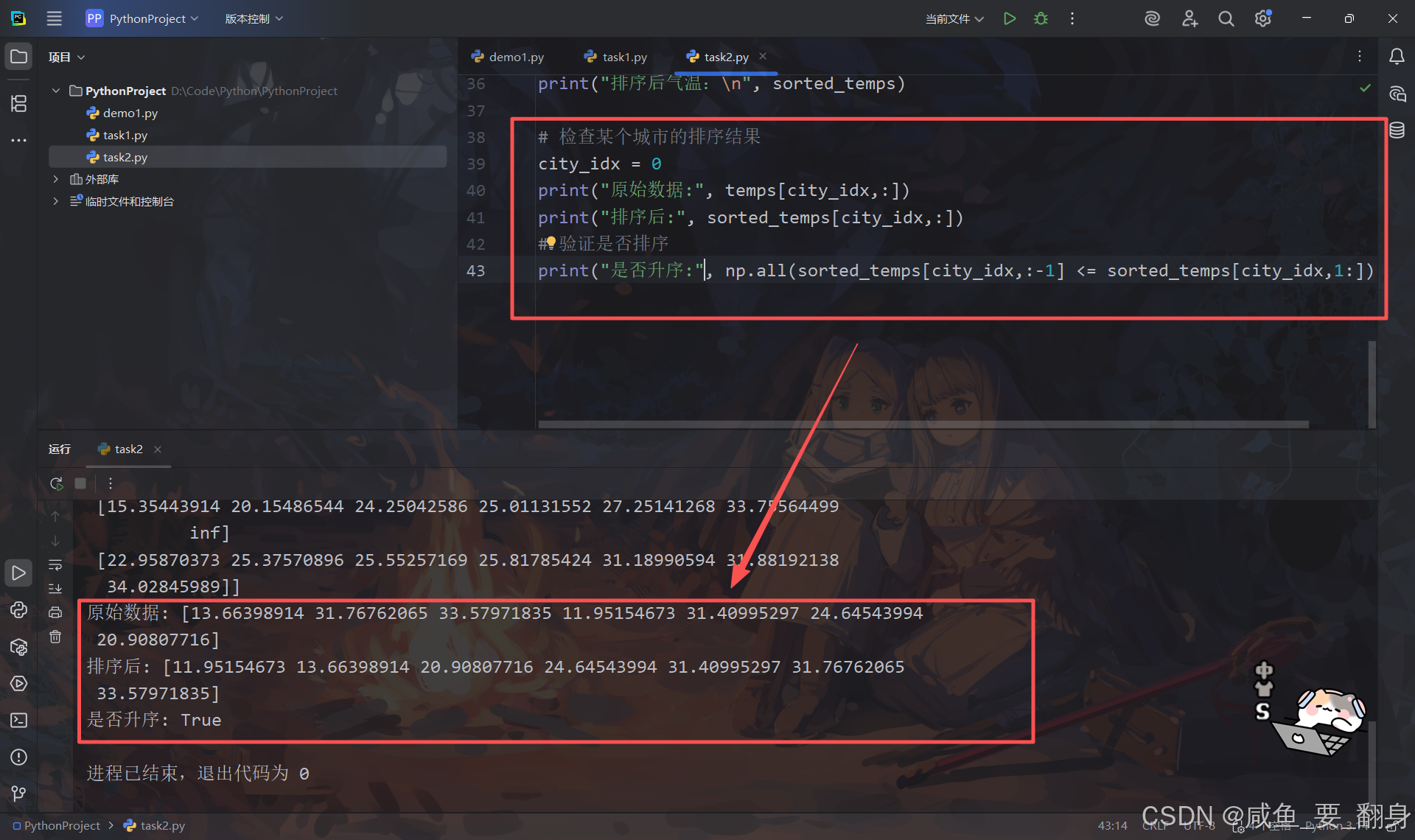
Task: Toggle Project tool window folder icon
Action: click(x=18, y=57)
